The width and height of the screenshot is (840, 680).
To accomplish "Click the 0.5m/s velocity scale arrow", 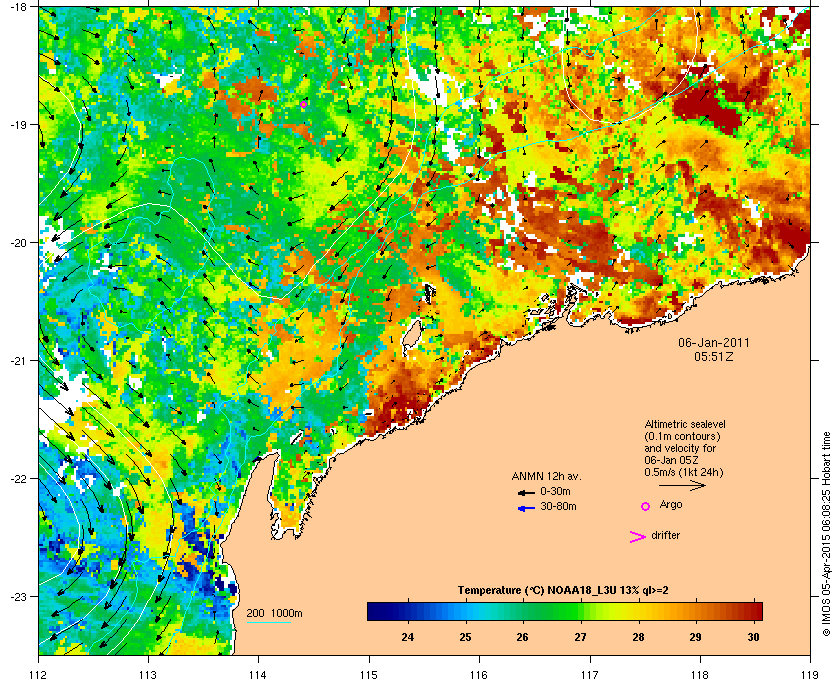I will pos(682,486).
